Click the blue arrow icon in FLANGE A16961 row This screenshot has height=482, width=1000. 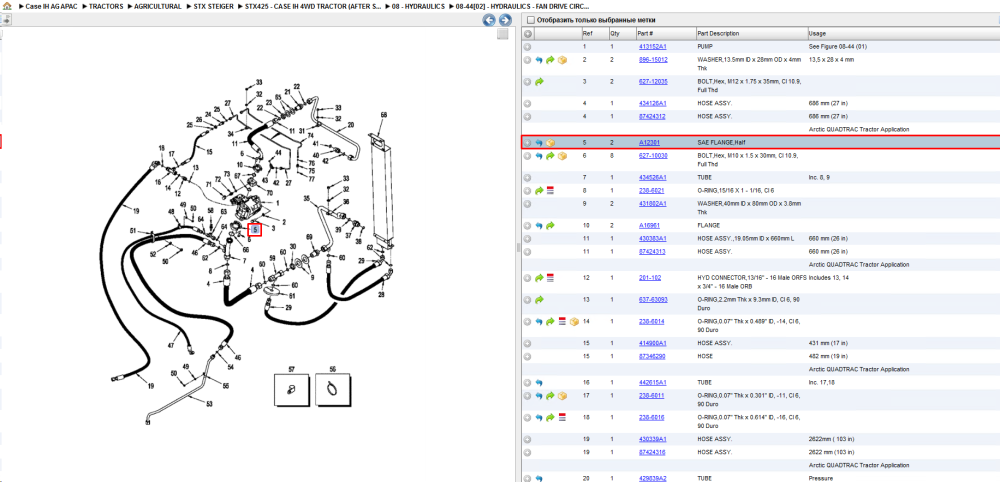539,225
